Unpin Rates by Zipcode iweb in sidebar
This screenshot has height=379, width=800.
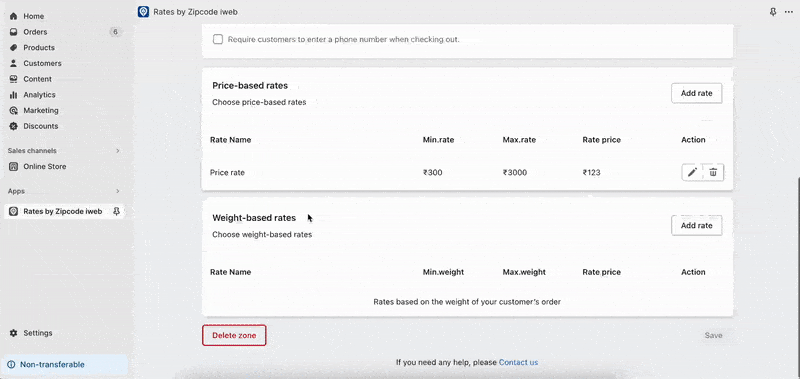point(116,211)
